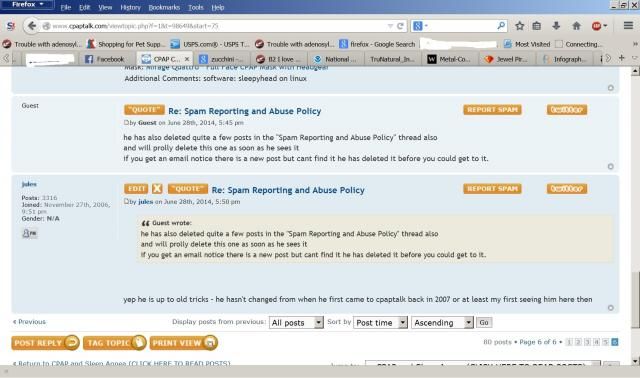This screenshot has width=640, height=378.
Task: Open the History menu
Action: [130, 7]
